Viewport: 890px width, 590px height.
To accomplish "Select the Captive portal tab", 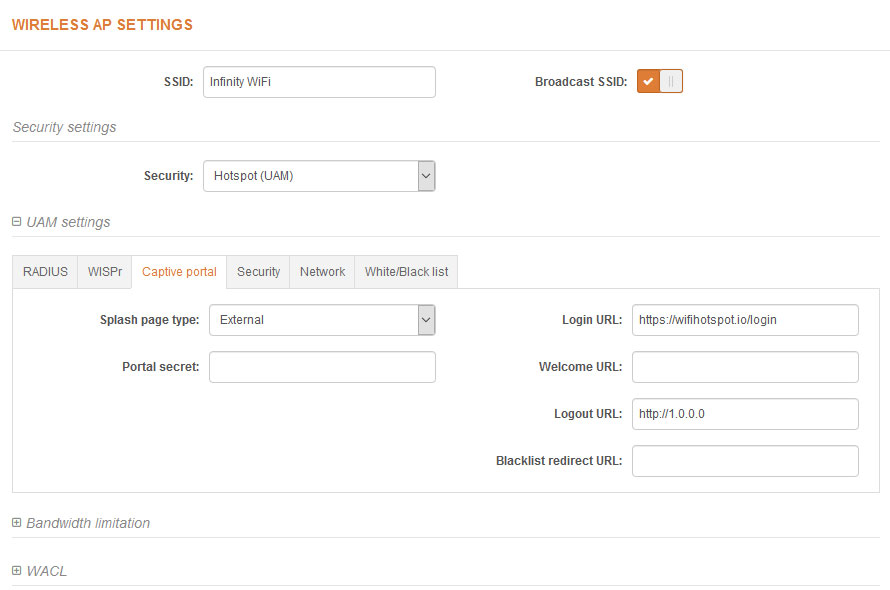I will pos(179,272).
